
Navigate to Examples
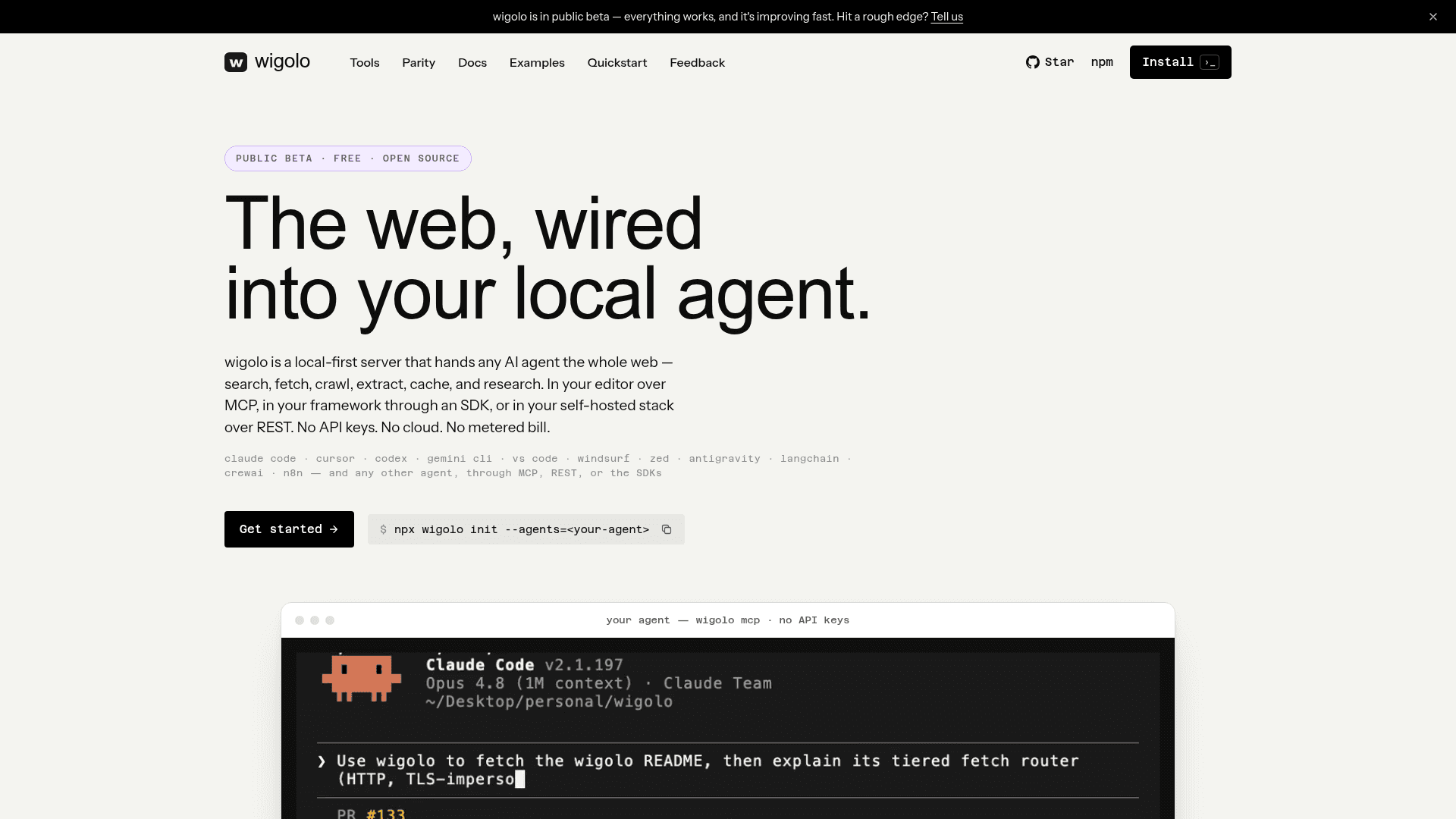537,63
